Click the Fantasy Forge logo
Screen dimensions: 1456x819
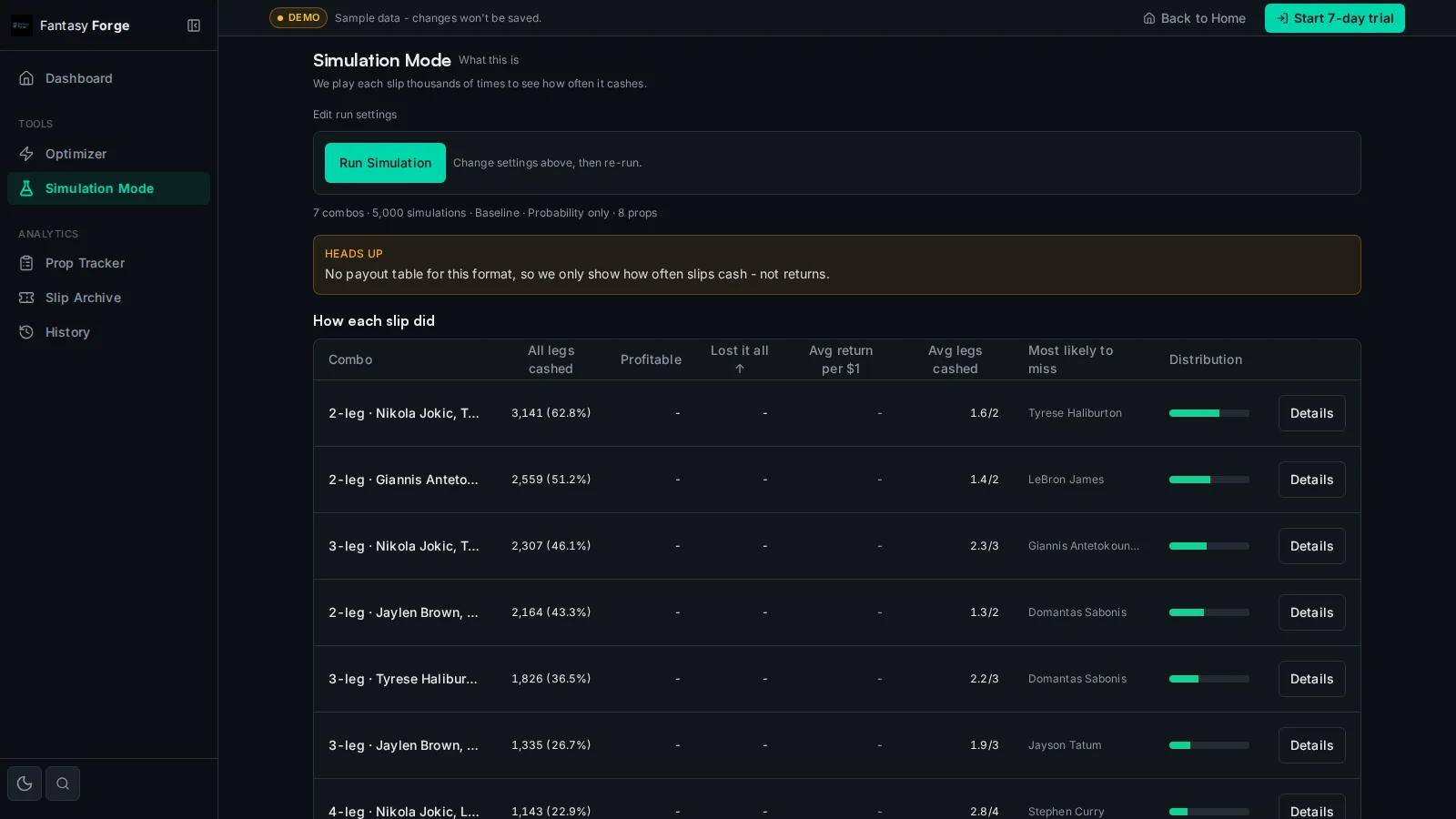(22, 25)
